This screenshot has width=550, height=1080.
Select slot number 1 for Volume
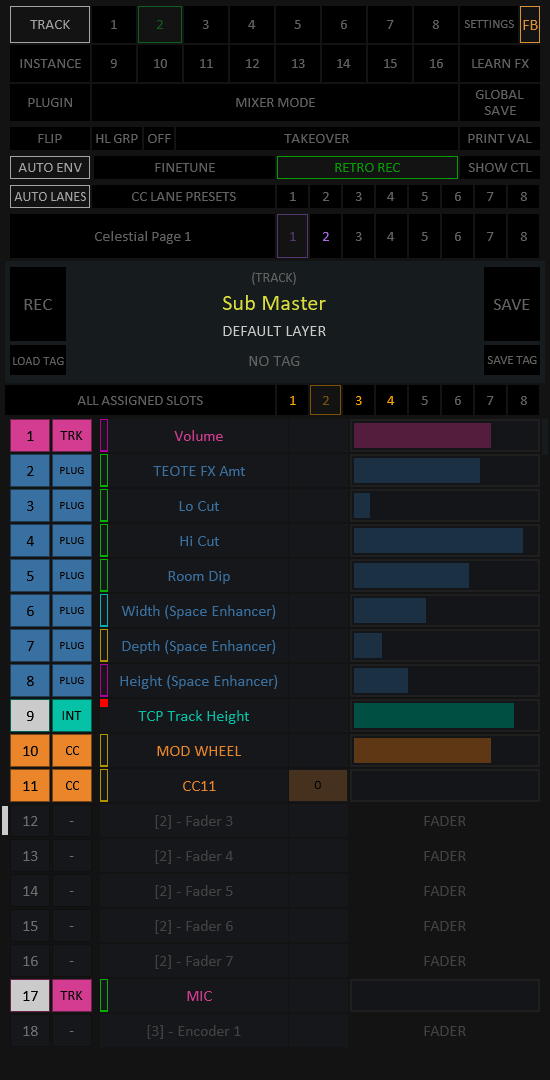[x=30, y=436]
